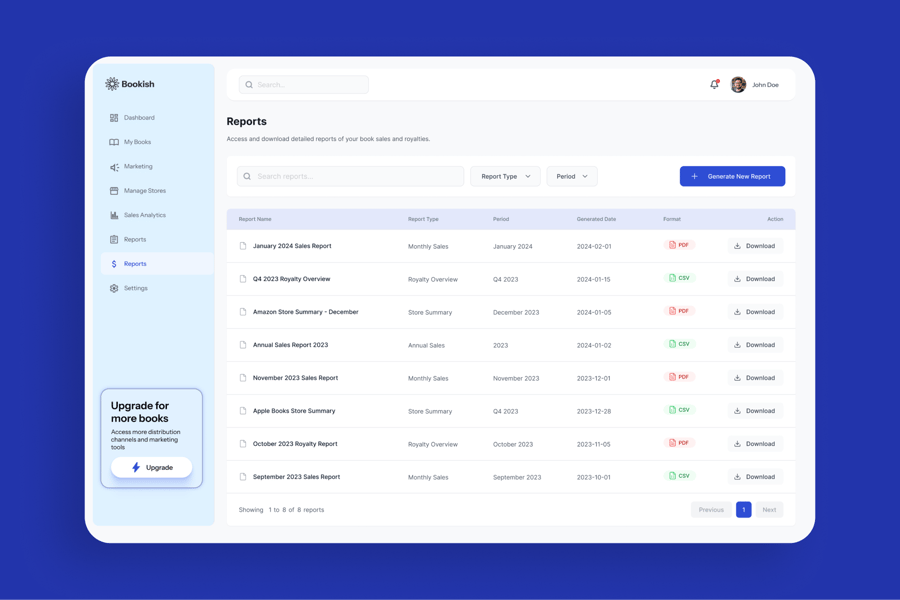Click the Marketing megaphone icon
900x600 pixels.
(114, 167)
